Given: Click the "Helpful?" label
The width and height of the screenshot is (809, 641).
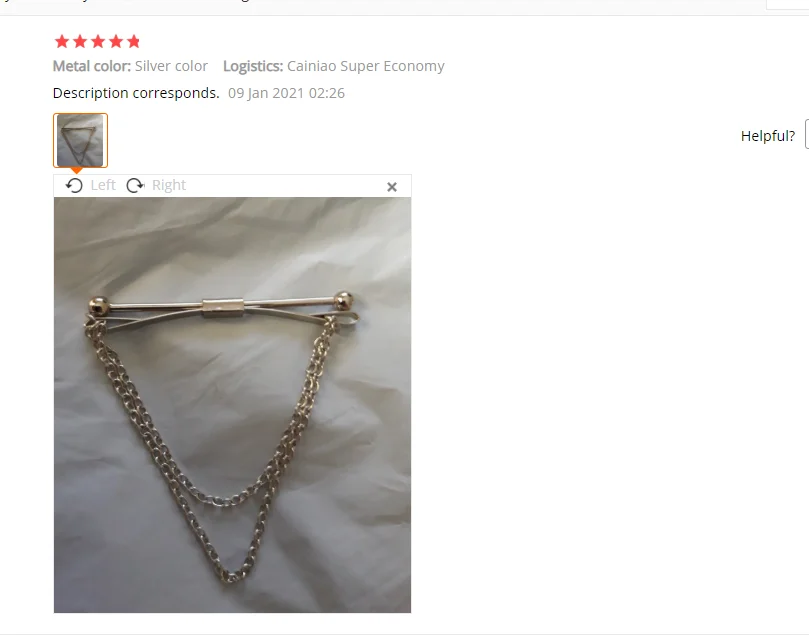Looking at the screenshot, I should pyautogui.click(x=768, y=136).
